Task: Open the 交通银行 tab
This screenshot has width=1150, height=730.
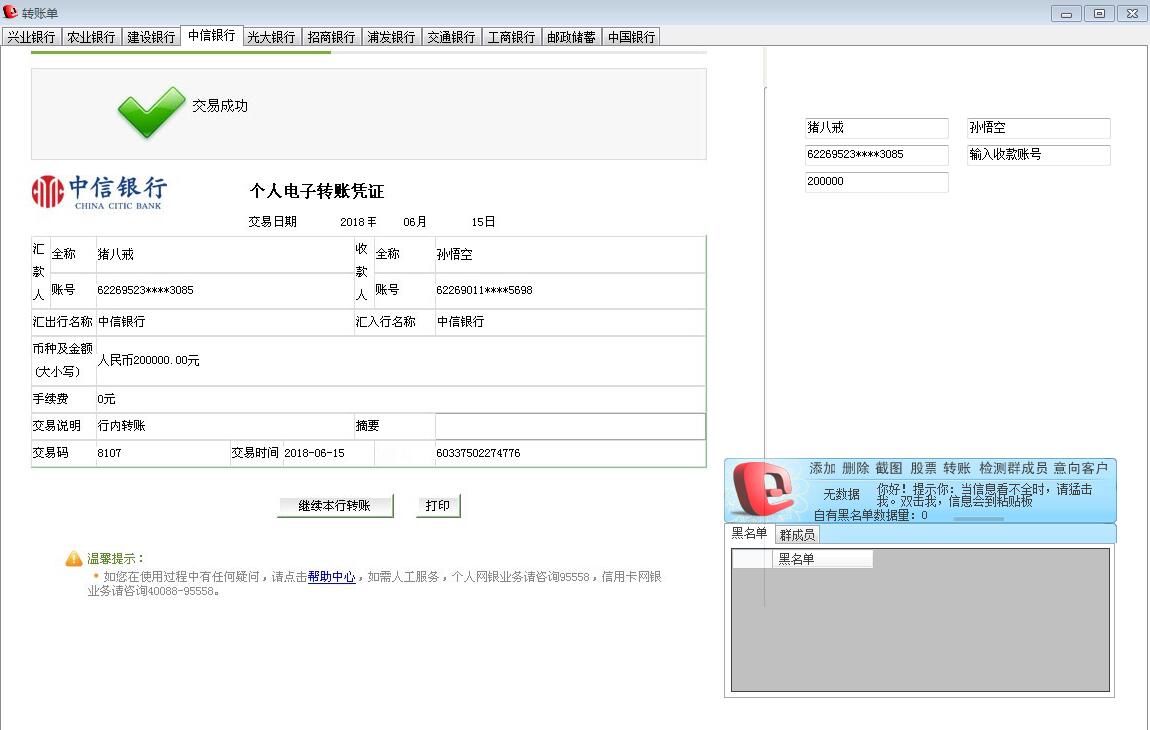Action: pyautogui.click(x=452, y=37)
